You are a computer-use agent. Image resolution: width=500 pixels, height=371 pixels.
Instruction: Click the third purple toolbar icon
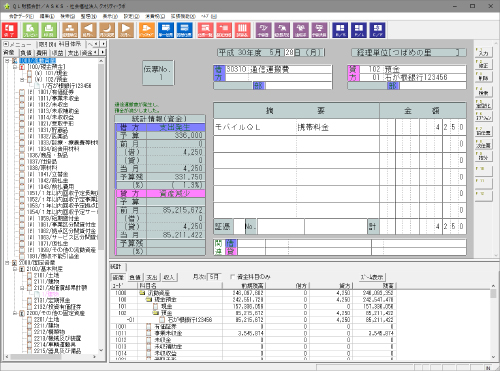click(301, 30)
